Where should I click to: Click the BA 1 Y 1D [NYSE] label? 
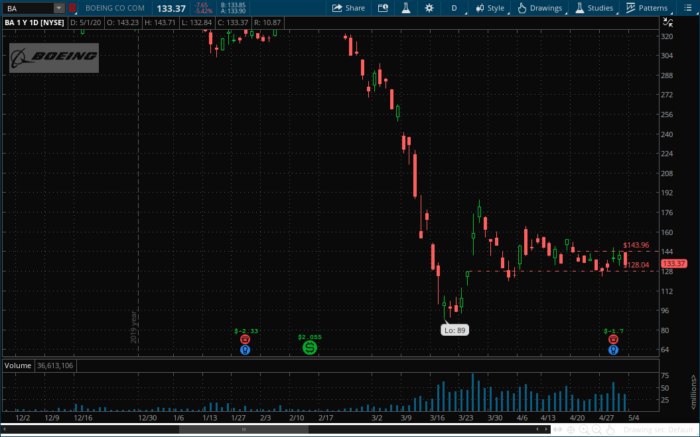[x=34, y=22]
